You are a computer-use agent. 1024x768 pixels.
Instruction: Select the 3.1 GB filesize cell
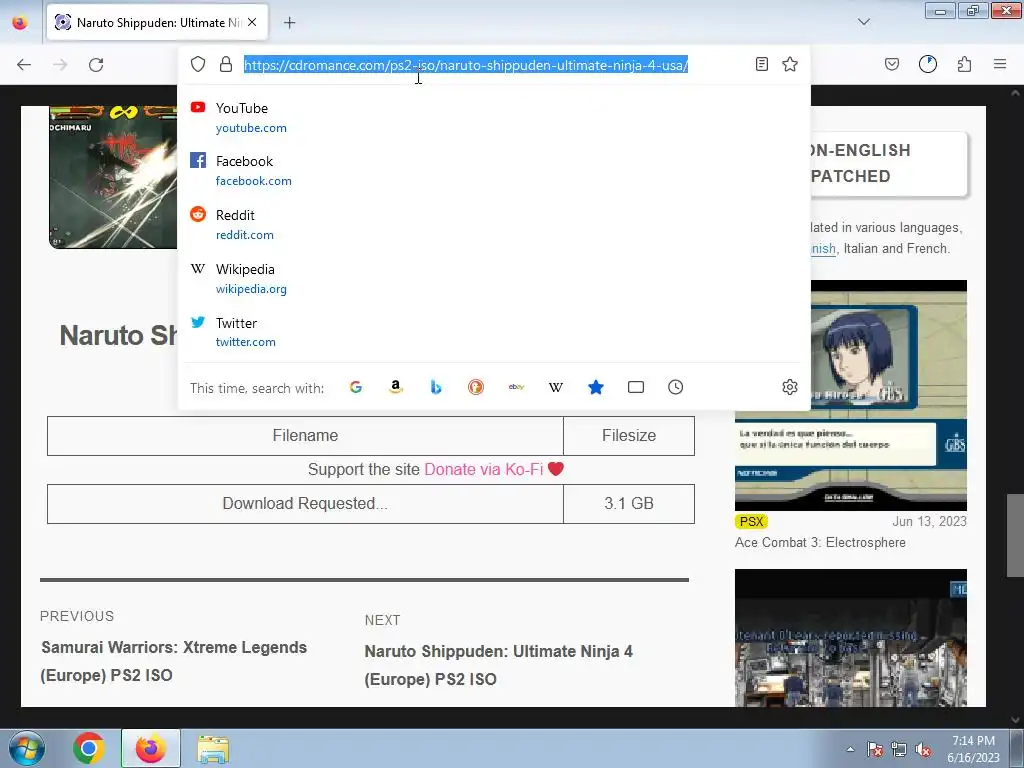629,504
